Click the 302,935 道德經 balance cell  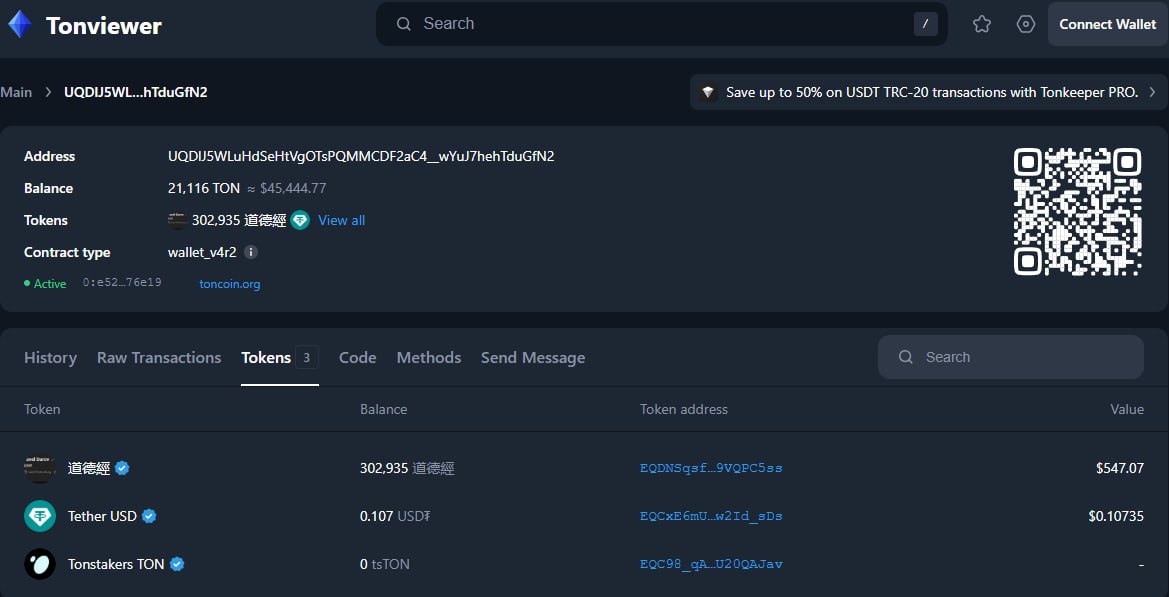407,468
